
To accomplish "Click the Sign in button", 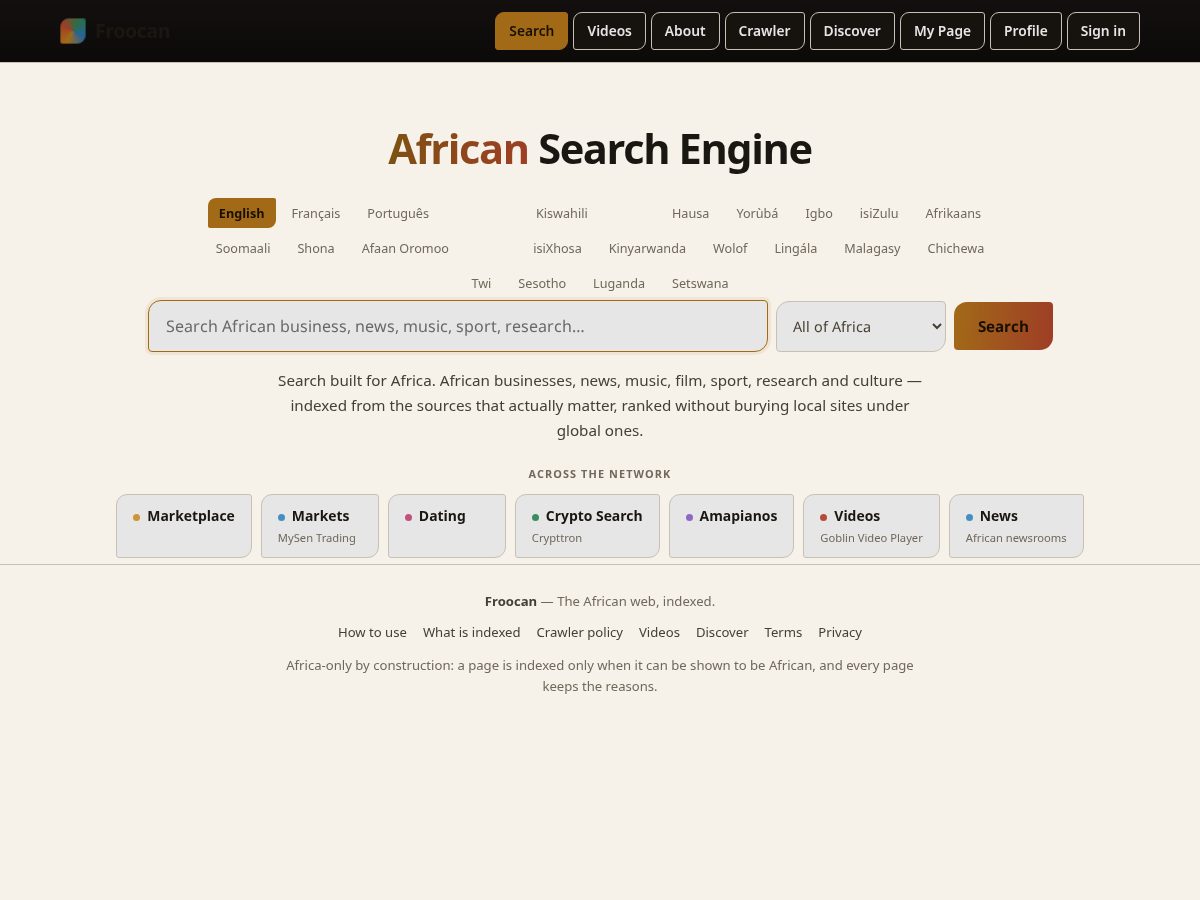I will [x=1103, y=31].
